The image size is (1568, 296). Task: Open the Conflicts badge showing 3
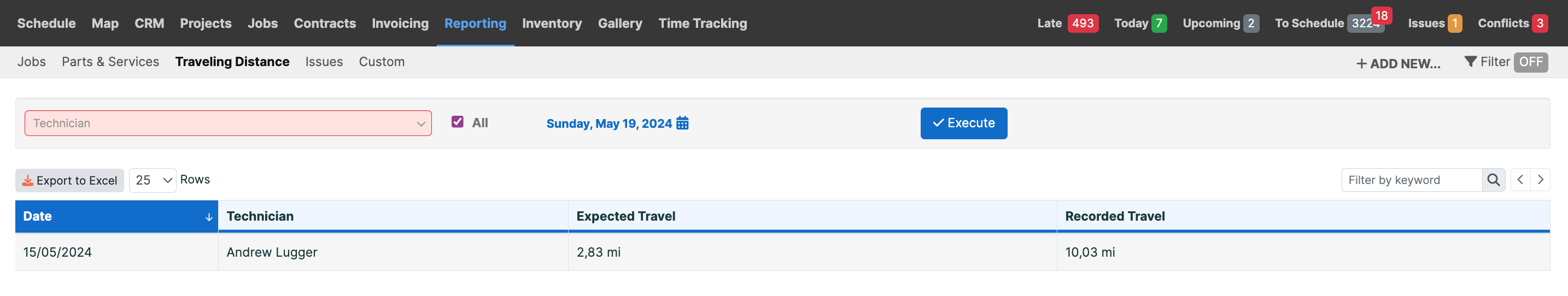1540,23
